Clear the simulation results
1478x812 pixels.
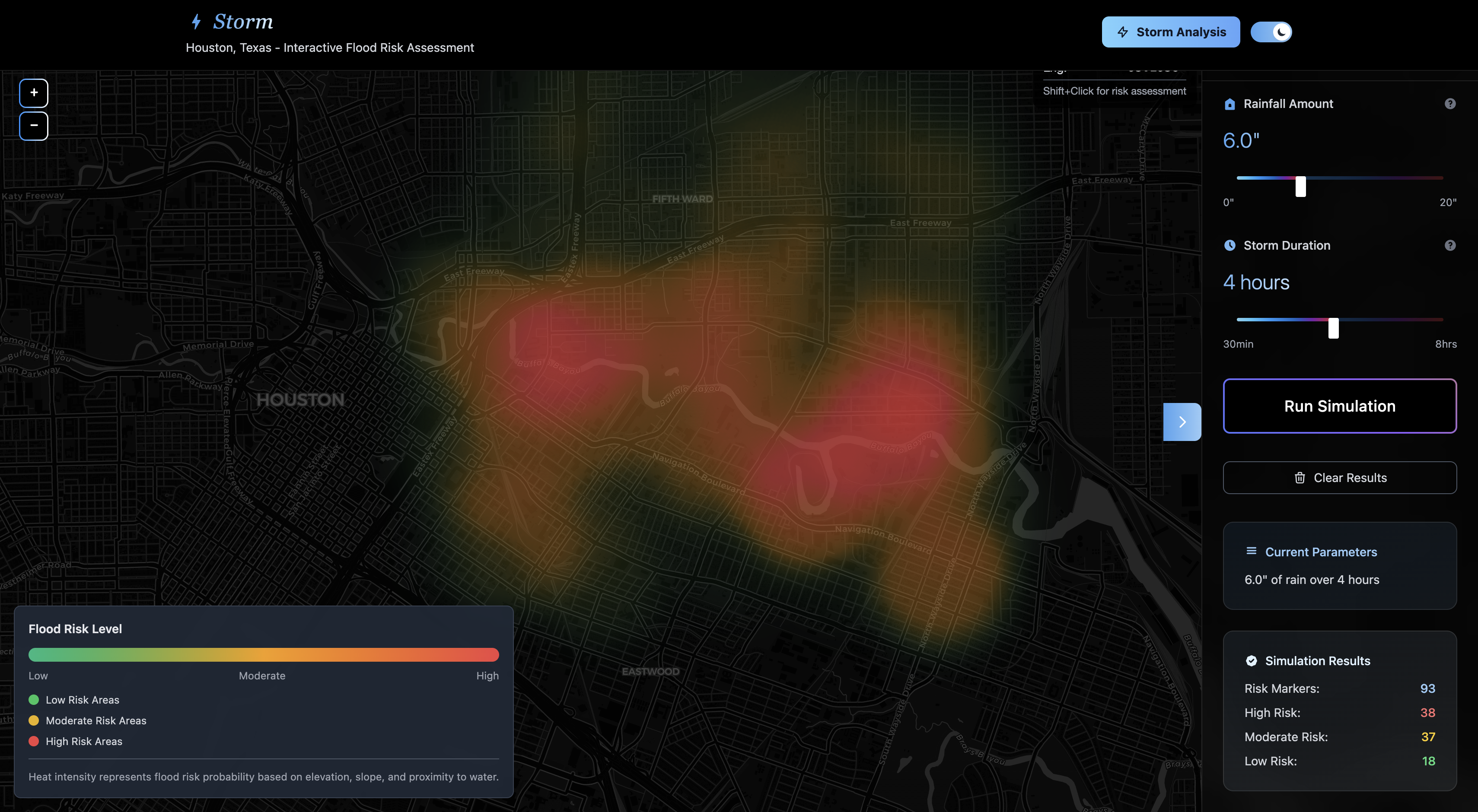point(1339,478)
